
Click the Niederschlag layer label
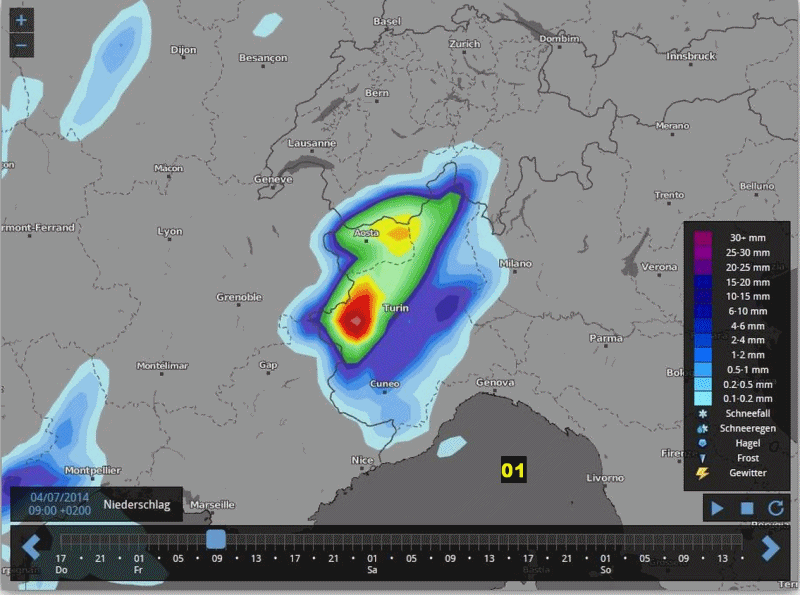(136, 505)
